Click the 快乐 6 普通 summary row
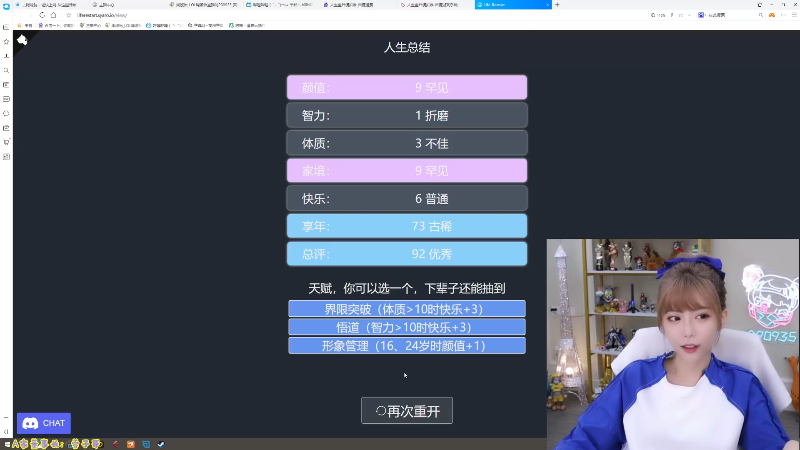This screenshot has height=450, width=800. click(407, 198)
